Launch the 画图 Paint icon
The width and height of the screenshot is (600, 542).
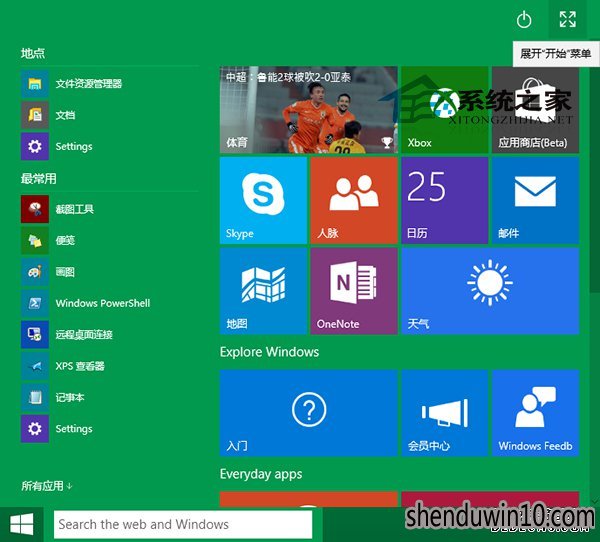pyautogui.click(x=35, y=272)
